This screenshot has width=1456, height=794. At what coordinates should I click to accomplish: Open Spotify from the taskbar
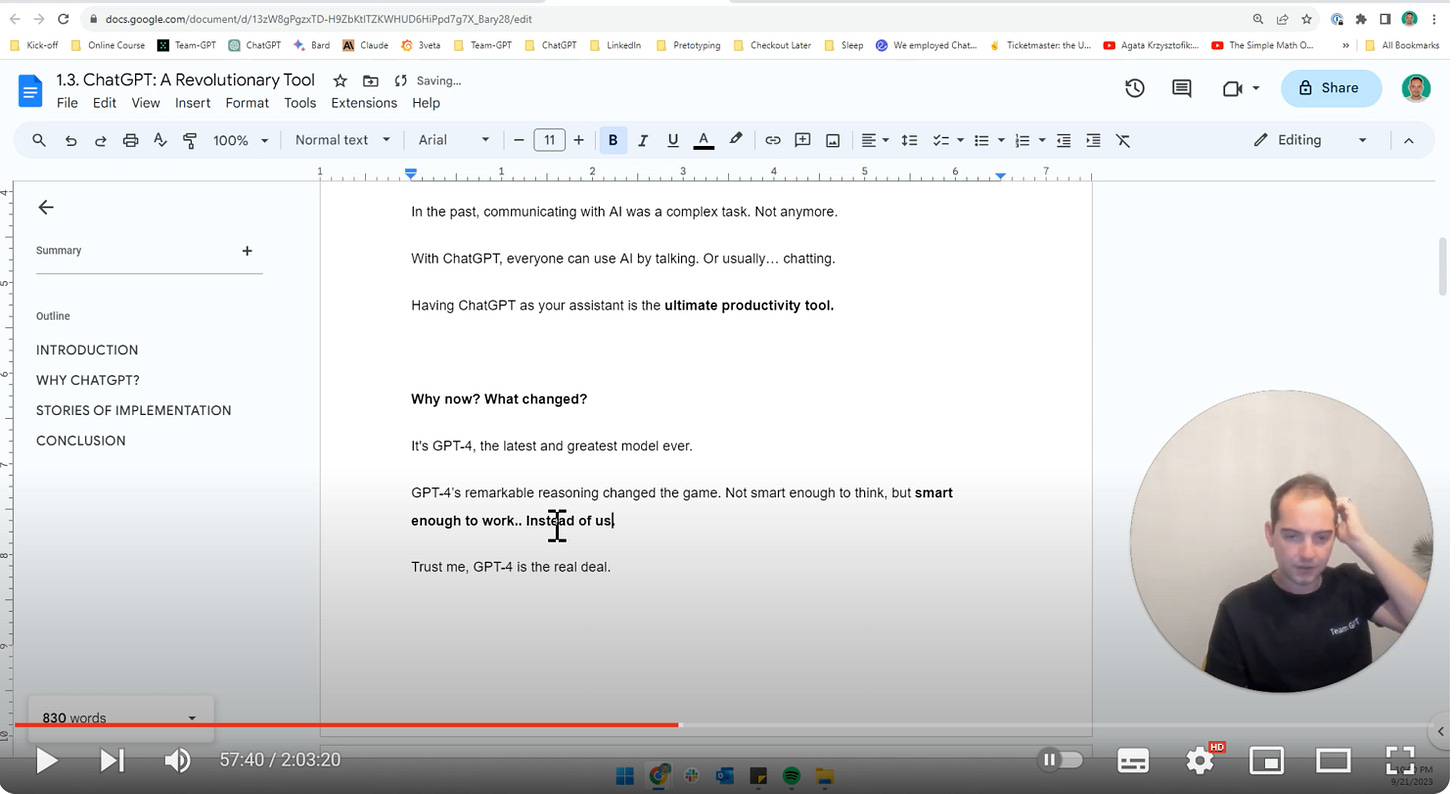pos(791,775)
